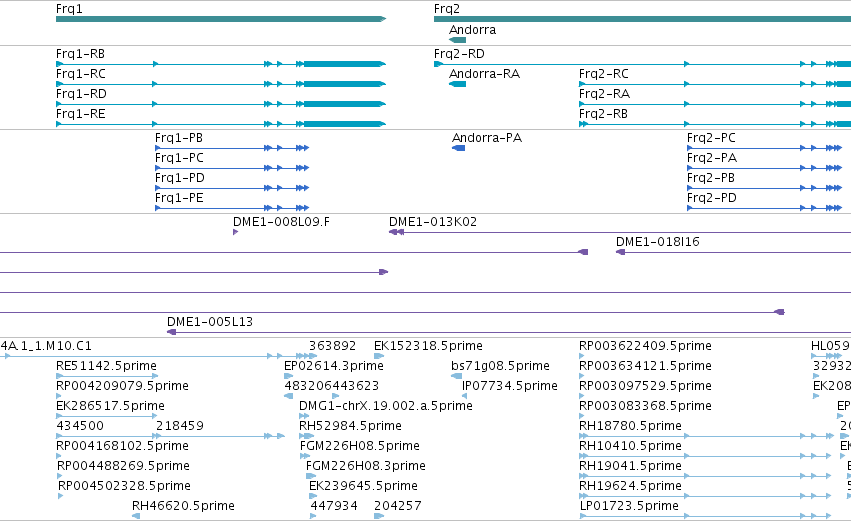Select the RH19624.5prime EST label

[x=631, y=486]
